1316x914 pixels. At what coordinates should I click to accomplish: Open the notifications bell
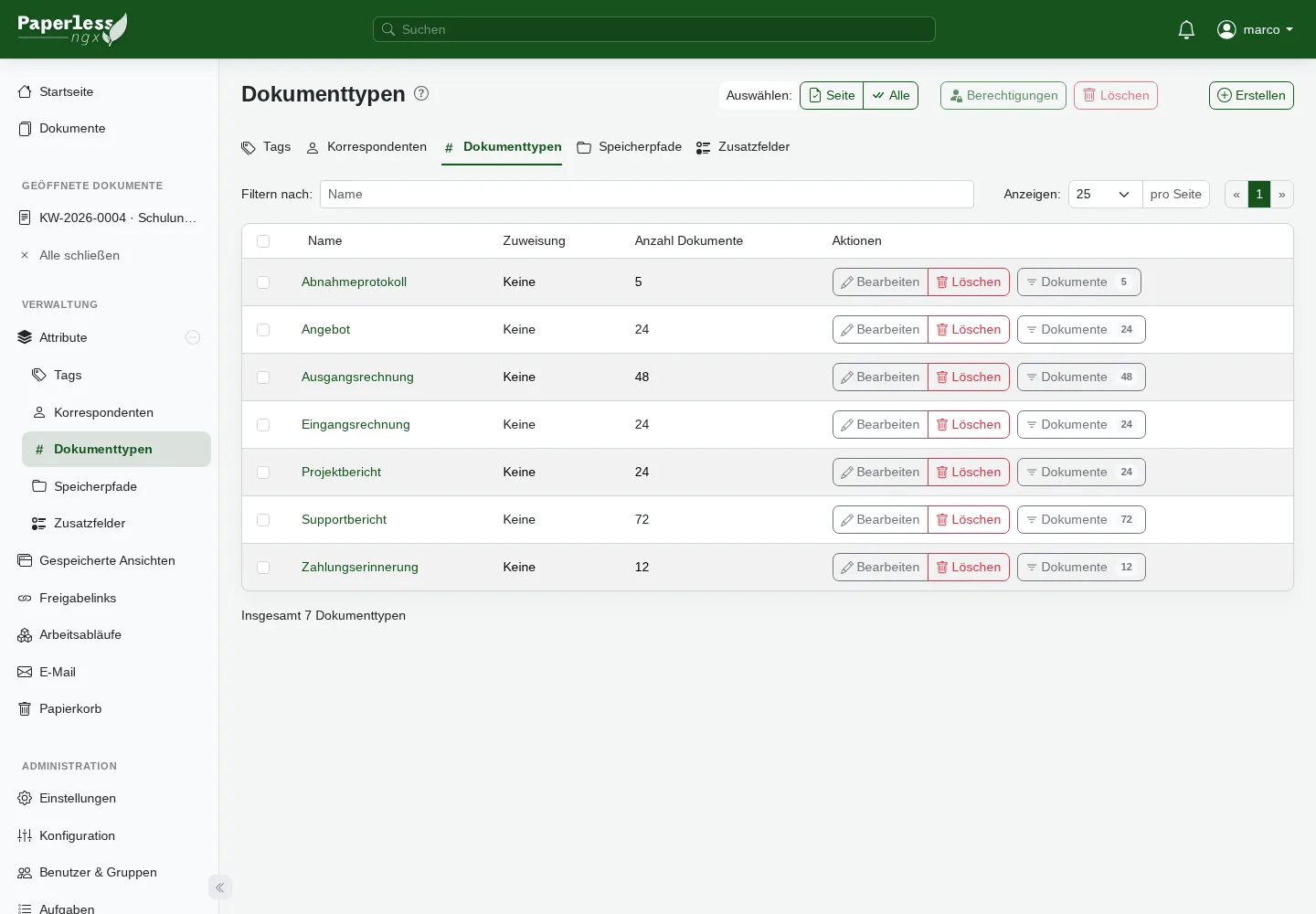[x=1186, y=29]
